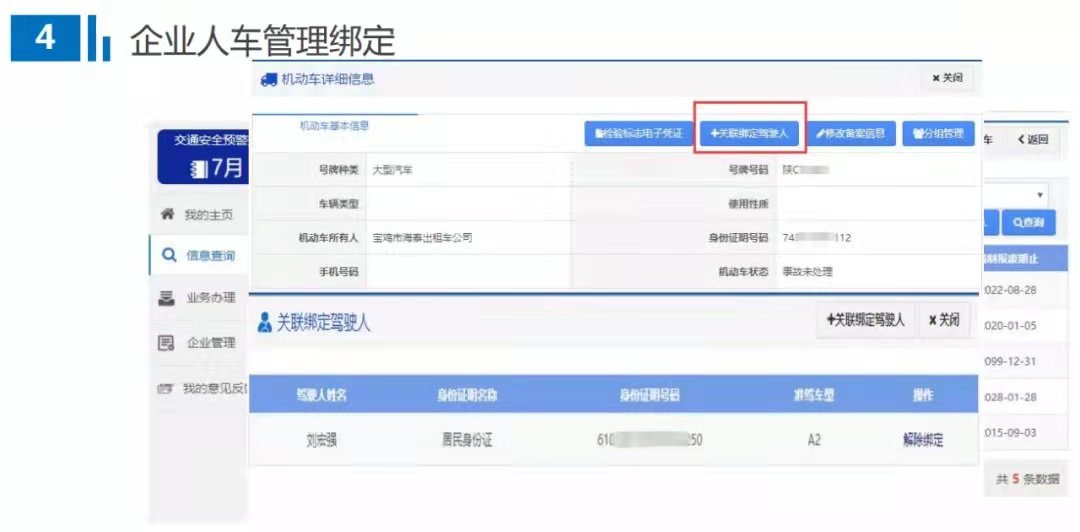Open 我的主页 in sidebar
The height and width of the screenshot is (532, 1080).
coord(208,215)
